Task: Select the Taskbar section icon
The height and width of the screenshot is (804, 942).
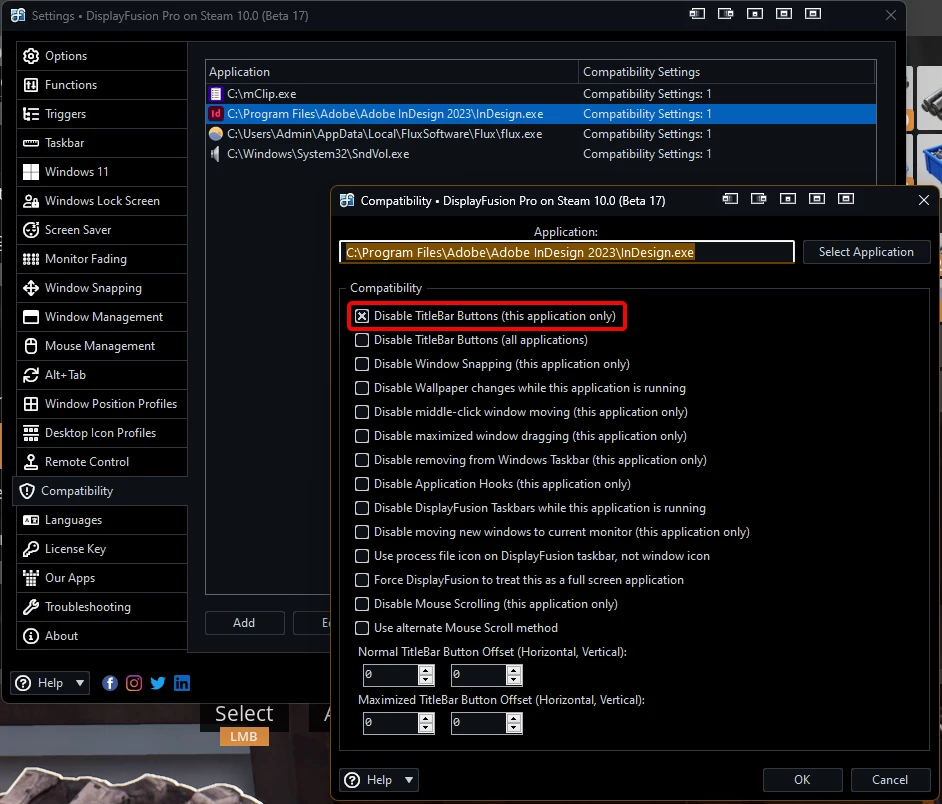Action: pos(31,143)
